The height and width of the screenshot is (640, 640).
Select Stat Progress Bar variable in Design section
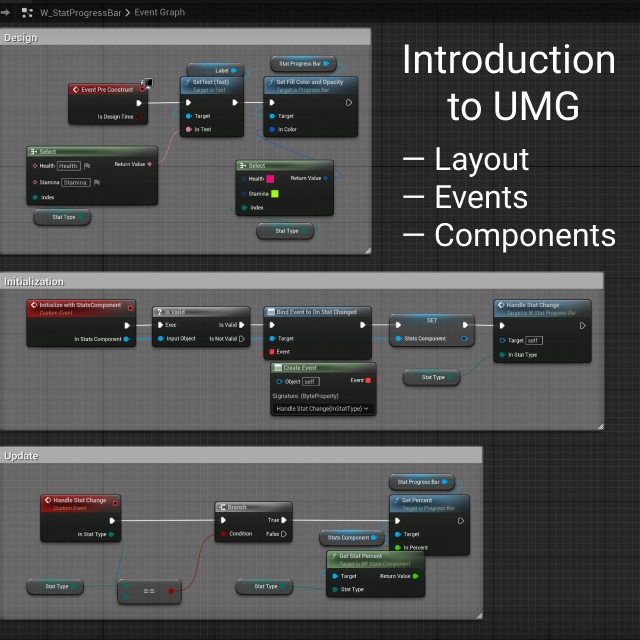(303, 64)
